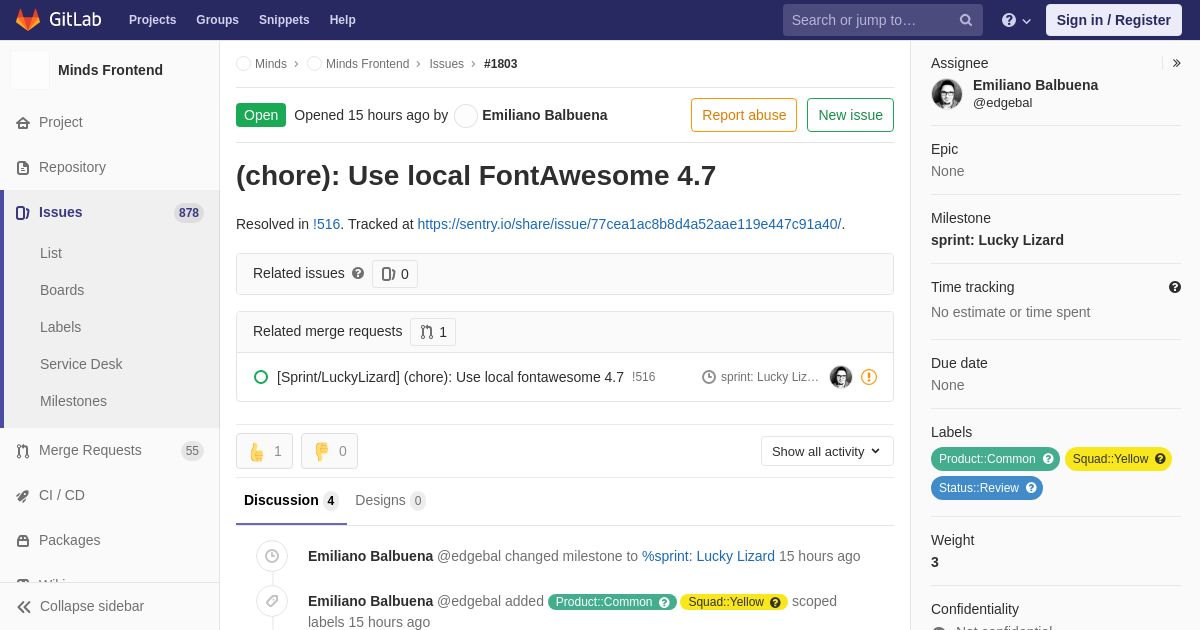Click the orange pipeline warning icon

pos(869,377)
